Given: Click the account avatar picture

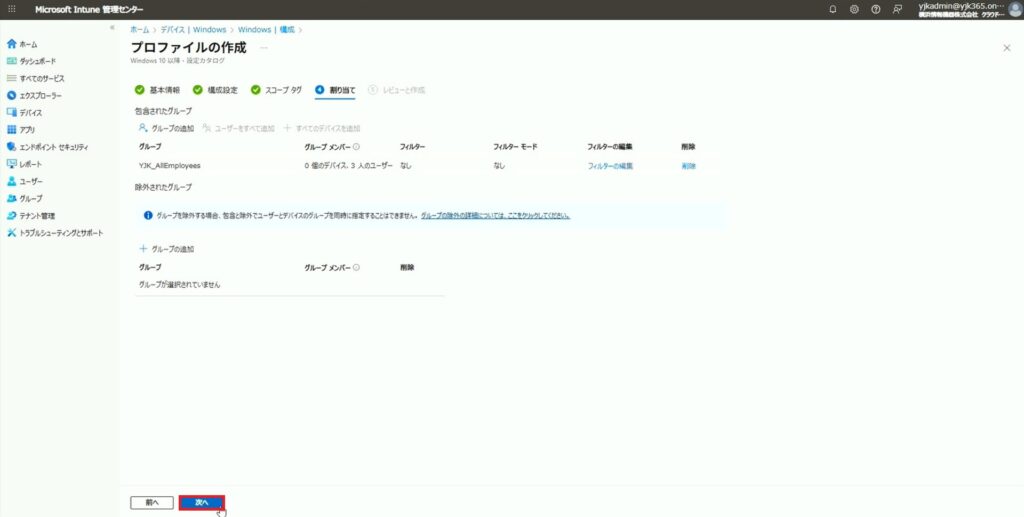Looking at the screenshot, I should (x=1014, y=9).
